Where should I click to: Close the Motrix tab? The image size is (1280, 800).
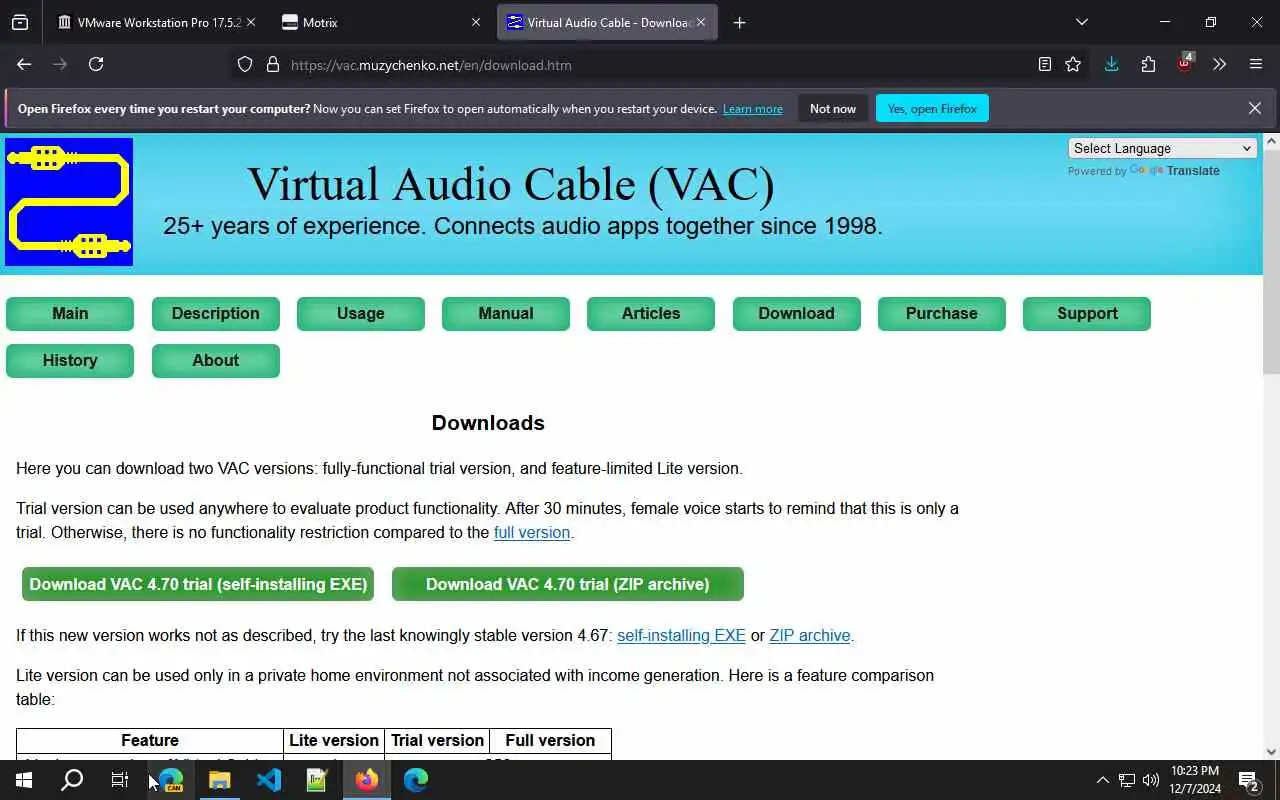coord(476,22)
